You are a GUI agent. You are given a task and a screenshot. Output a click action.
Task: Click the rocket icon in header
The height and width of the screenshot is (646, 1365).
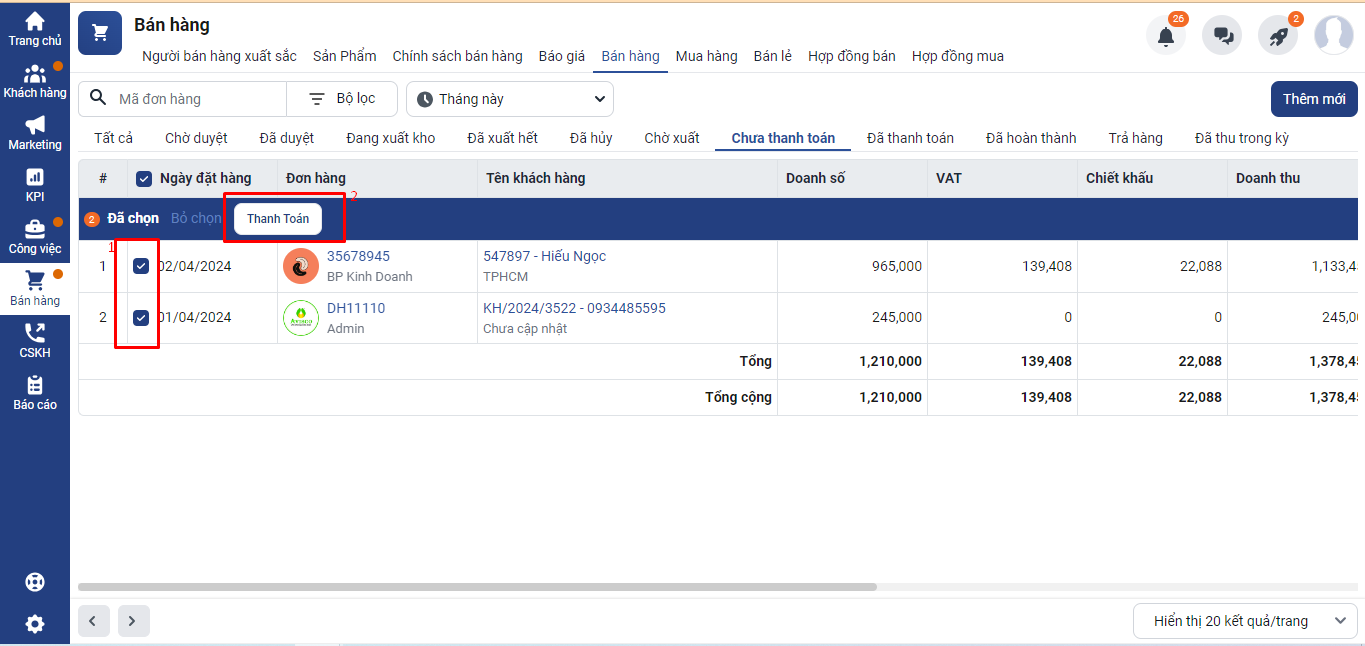(x=1278, y=36)
